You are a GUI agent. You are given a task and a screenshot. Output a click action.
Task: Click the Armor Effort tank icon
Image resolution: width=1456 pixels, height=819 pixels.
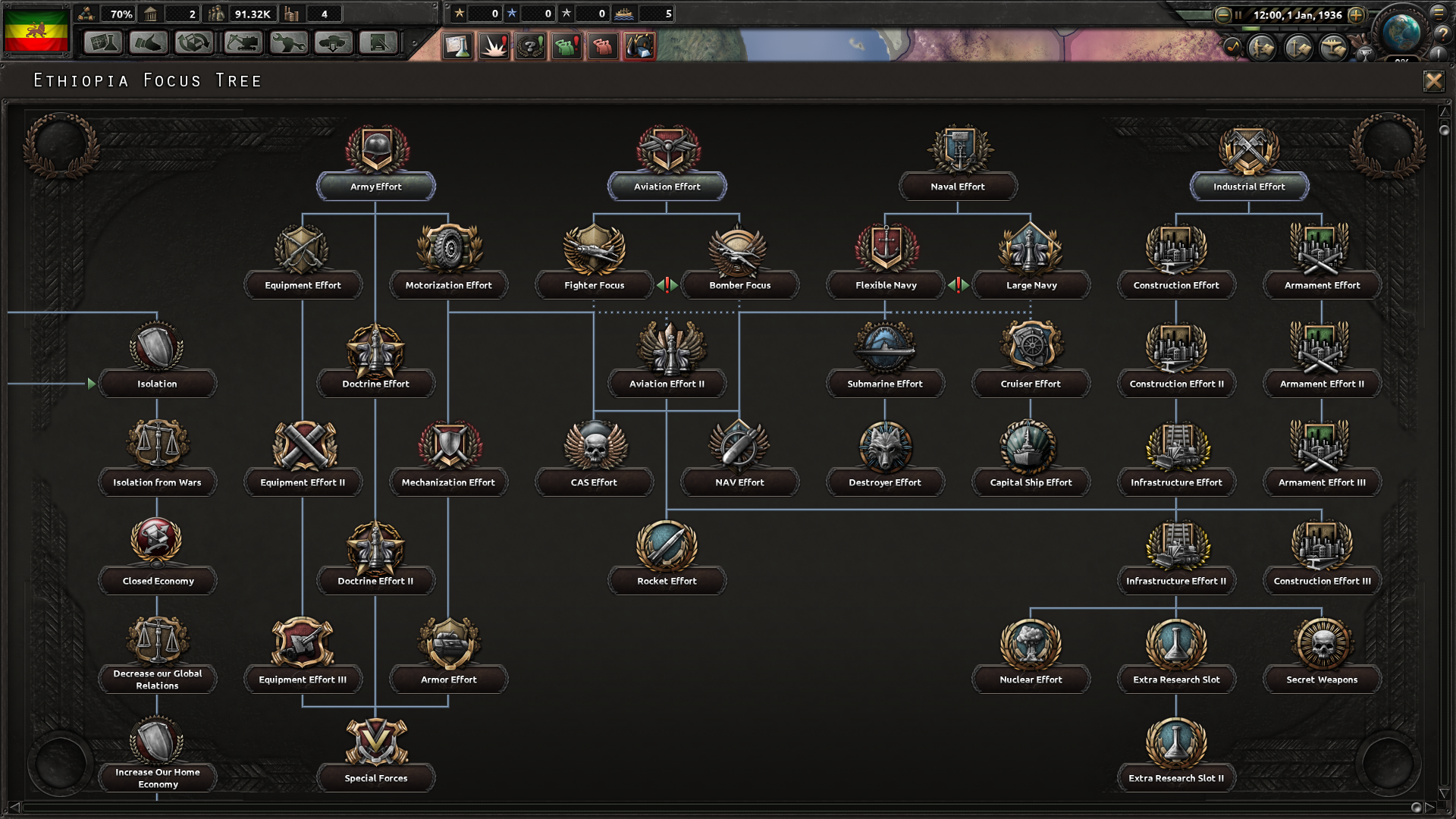449,643
